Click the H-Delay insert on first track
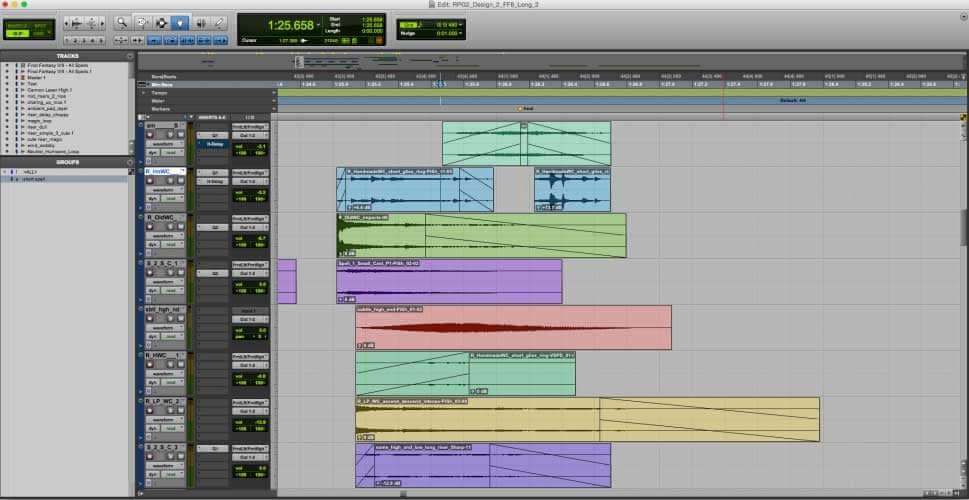This screenshot has height=500, width=969. [214, 144]
